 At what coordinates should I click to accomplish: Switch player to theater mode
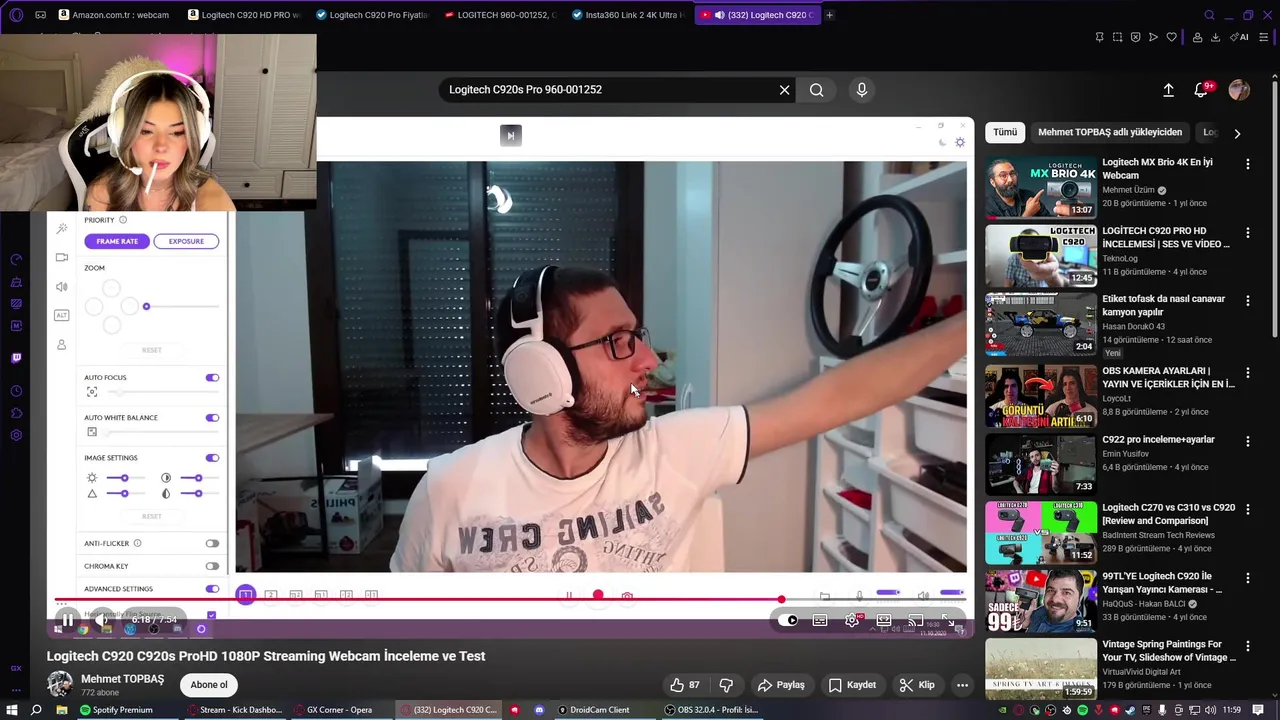(884, 620)
